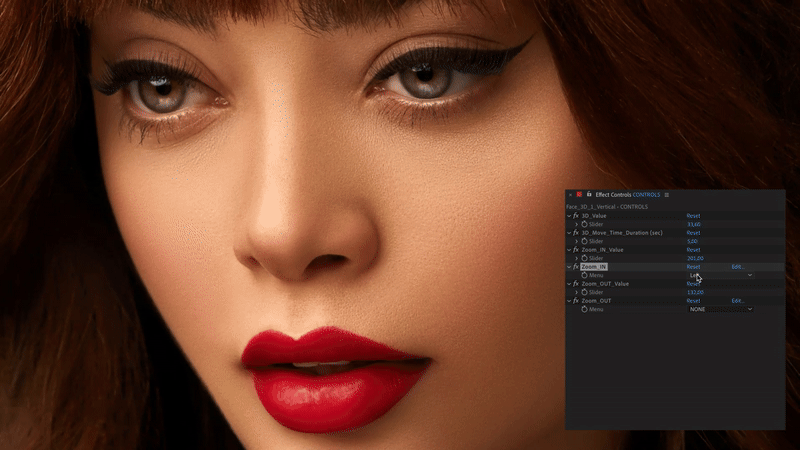Image resolution: width=800 pixels, height=450 pixels.
Task: Select the 3D_Value effect name
Action: (594, 216)
